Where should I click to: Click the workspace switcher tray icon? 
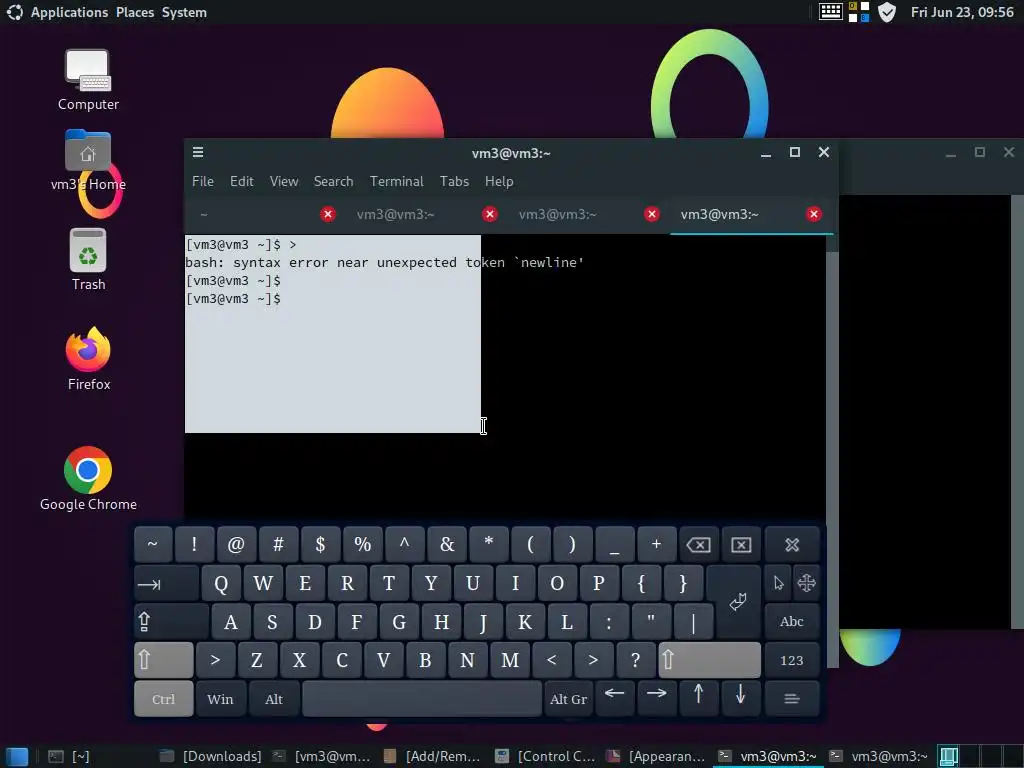[859, 12]
